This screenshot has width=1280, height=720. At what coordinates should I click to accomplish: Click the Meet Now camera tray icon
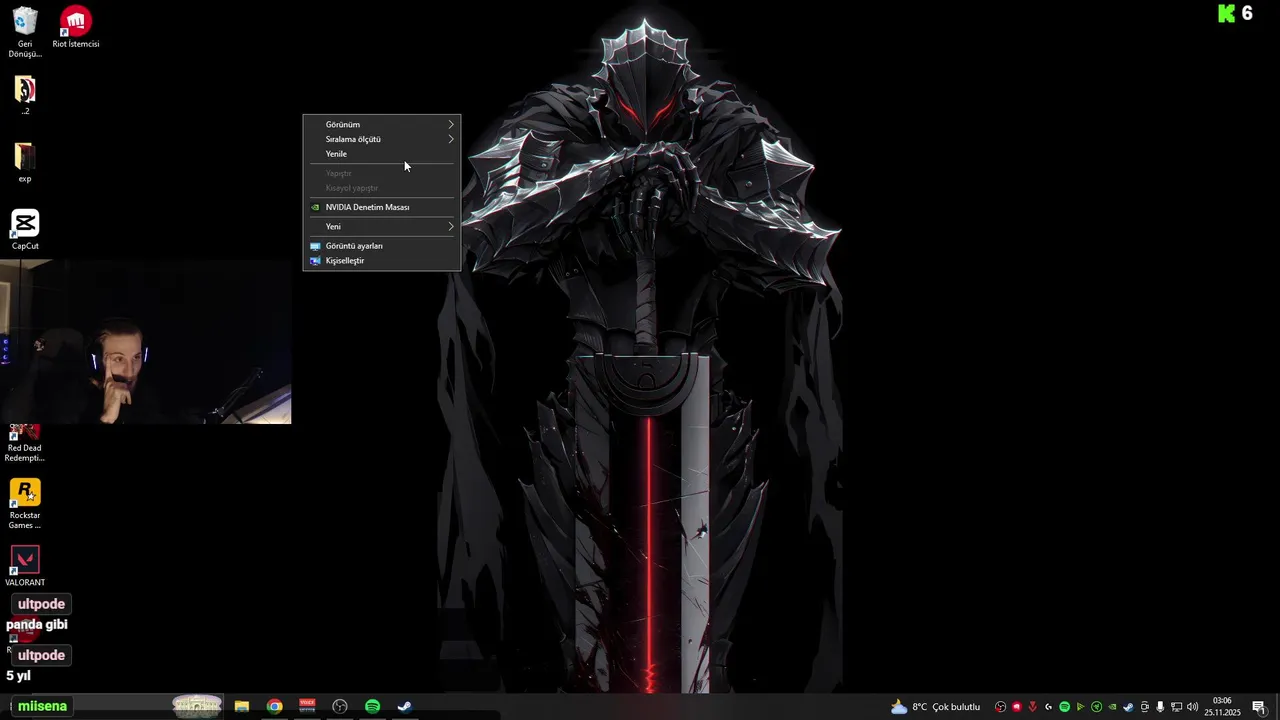(1144, 707)
